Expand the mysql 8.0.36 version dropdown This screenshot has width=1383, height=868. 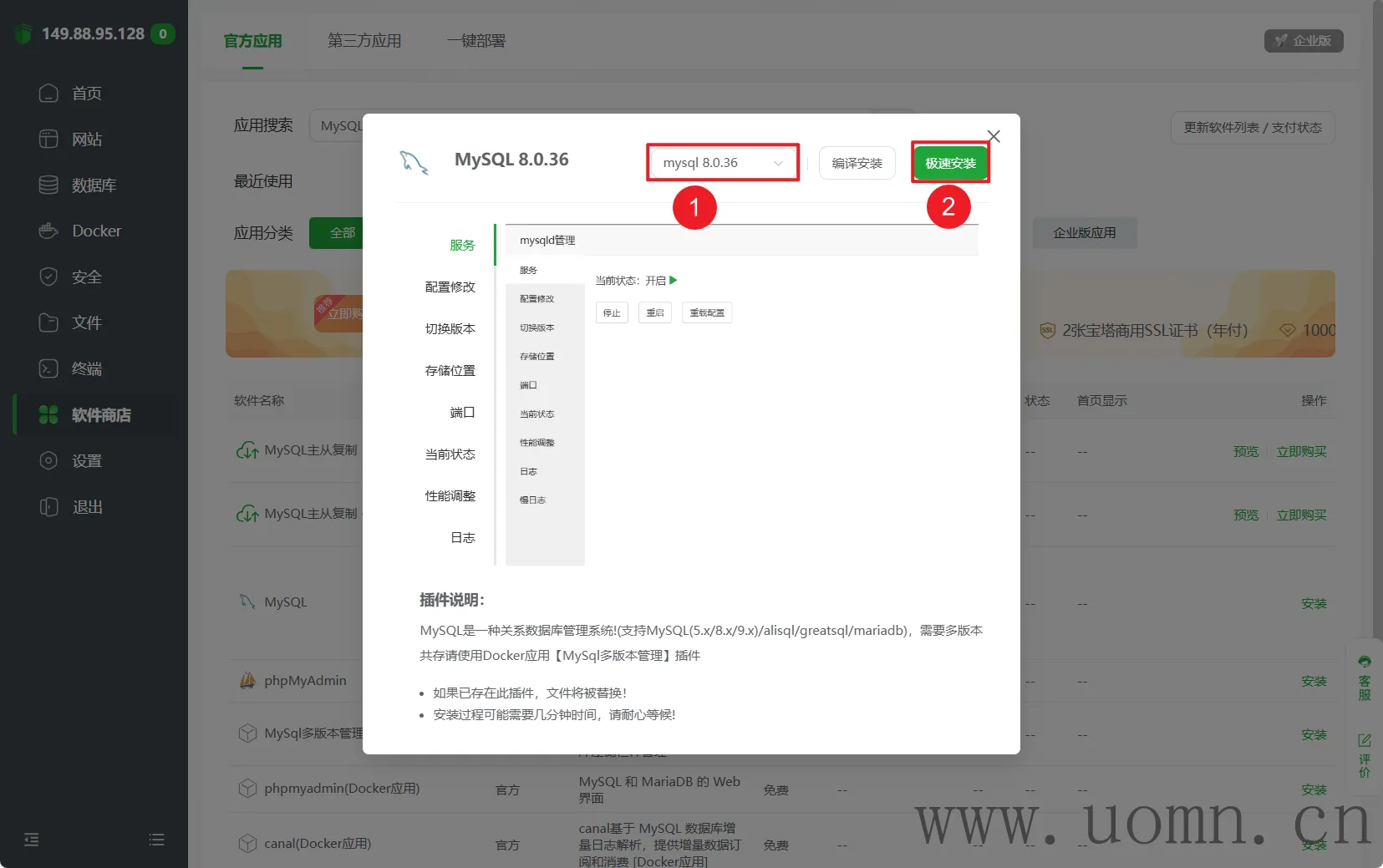point(722,163)
